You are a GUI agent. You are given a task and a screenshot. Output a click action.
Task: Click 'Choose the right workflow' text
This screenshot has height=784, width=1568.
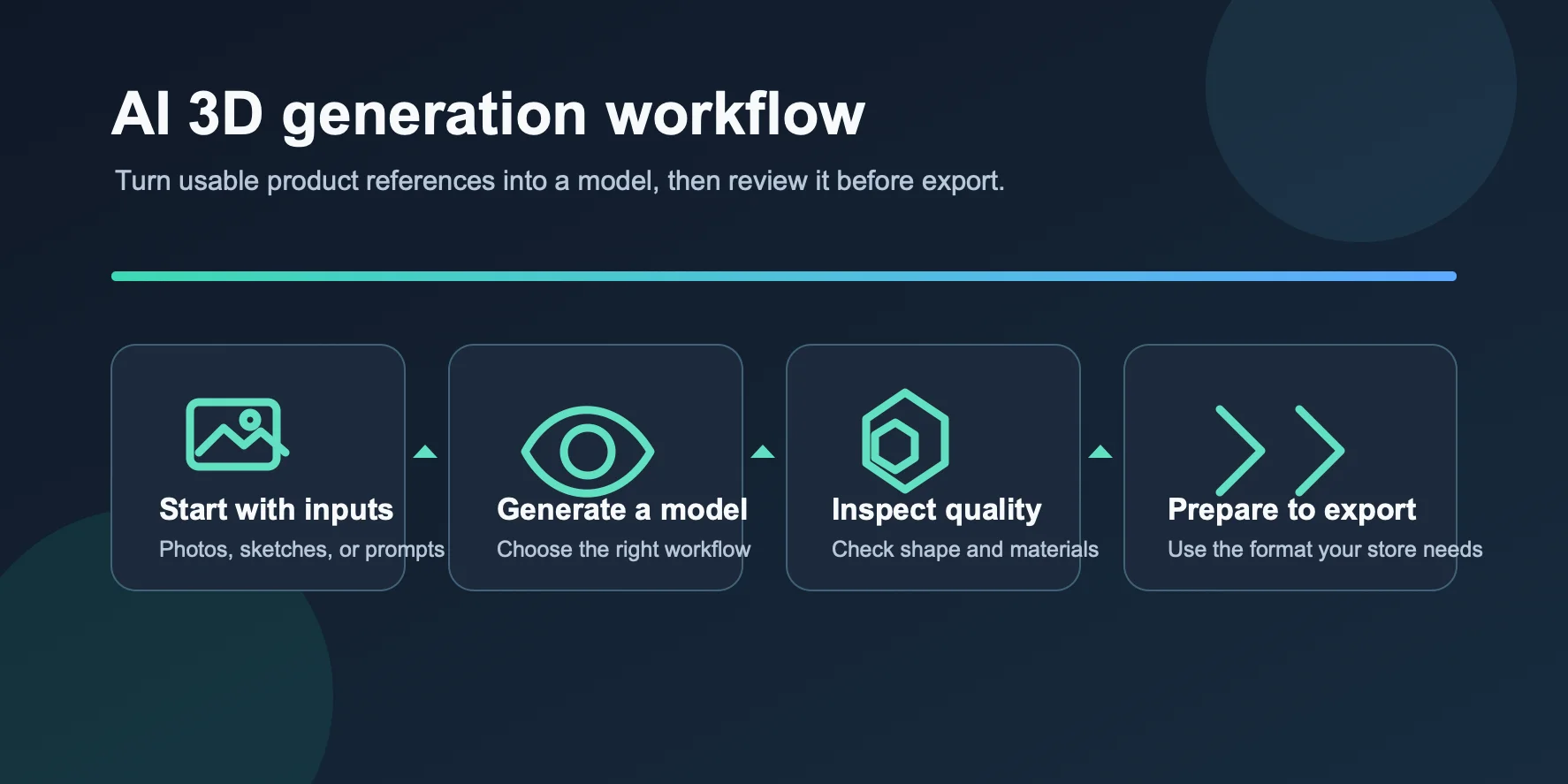tap(624, 550)
